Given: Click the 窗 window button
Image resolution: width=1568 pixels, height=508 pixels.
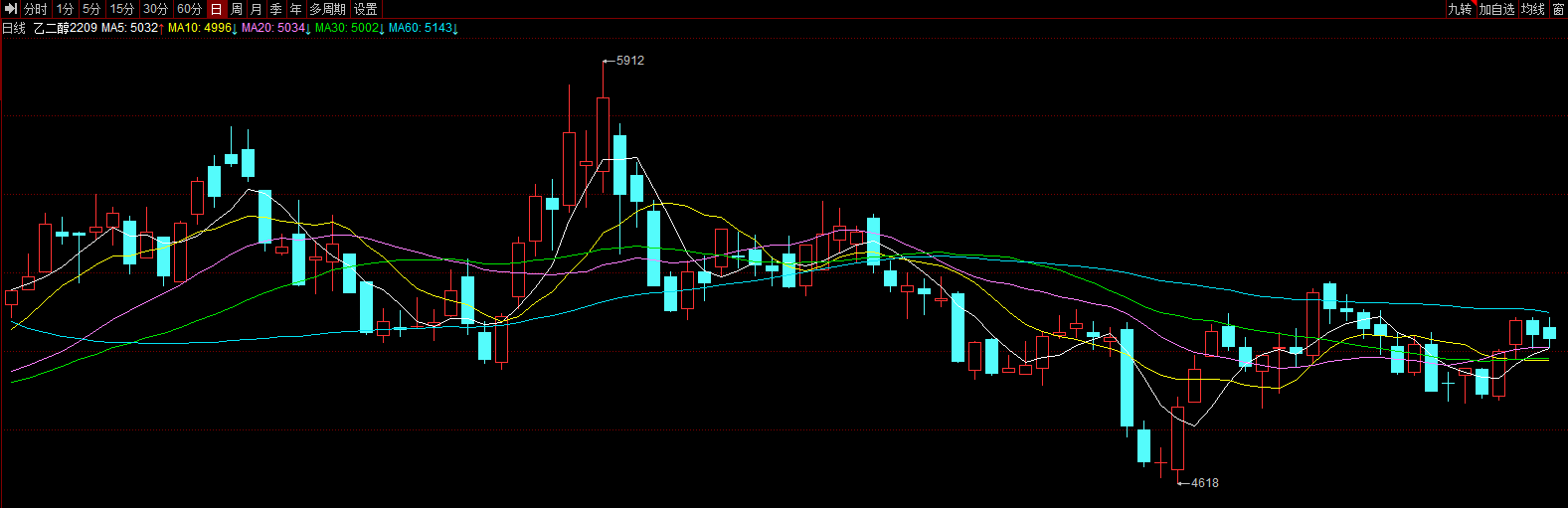Looking at the screenshot, I should click(x=1558, y=9).
